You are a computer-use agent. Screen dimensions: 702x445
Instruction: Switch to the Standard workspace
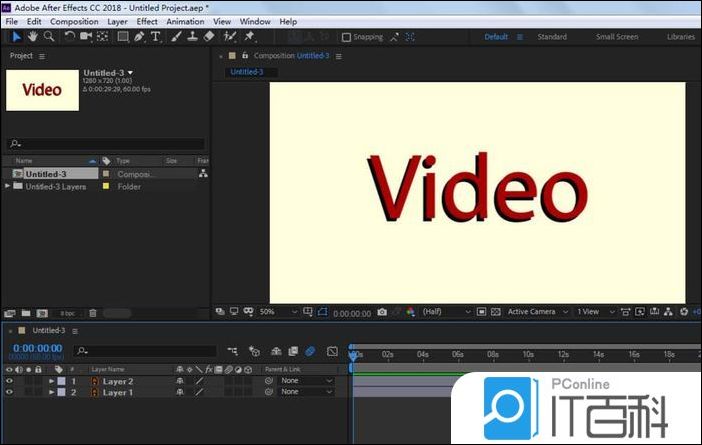click(552, 37)
